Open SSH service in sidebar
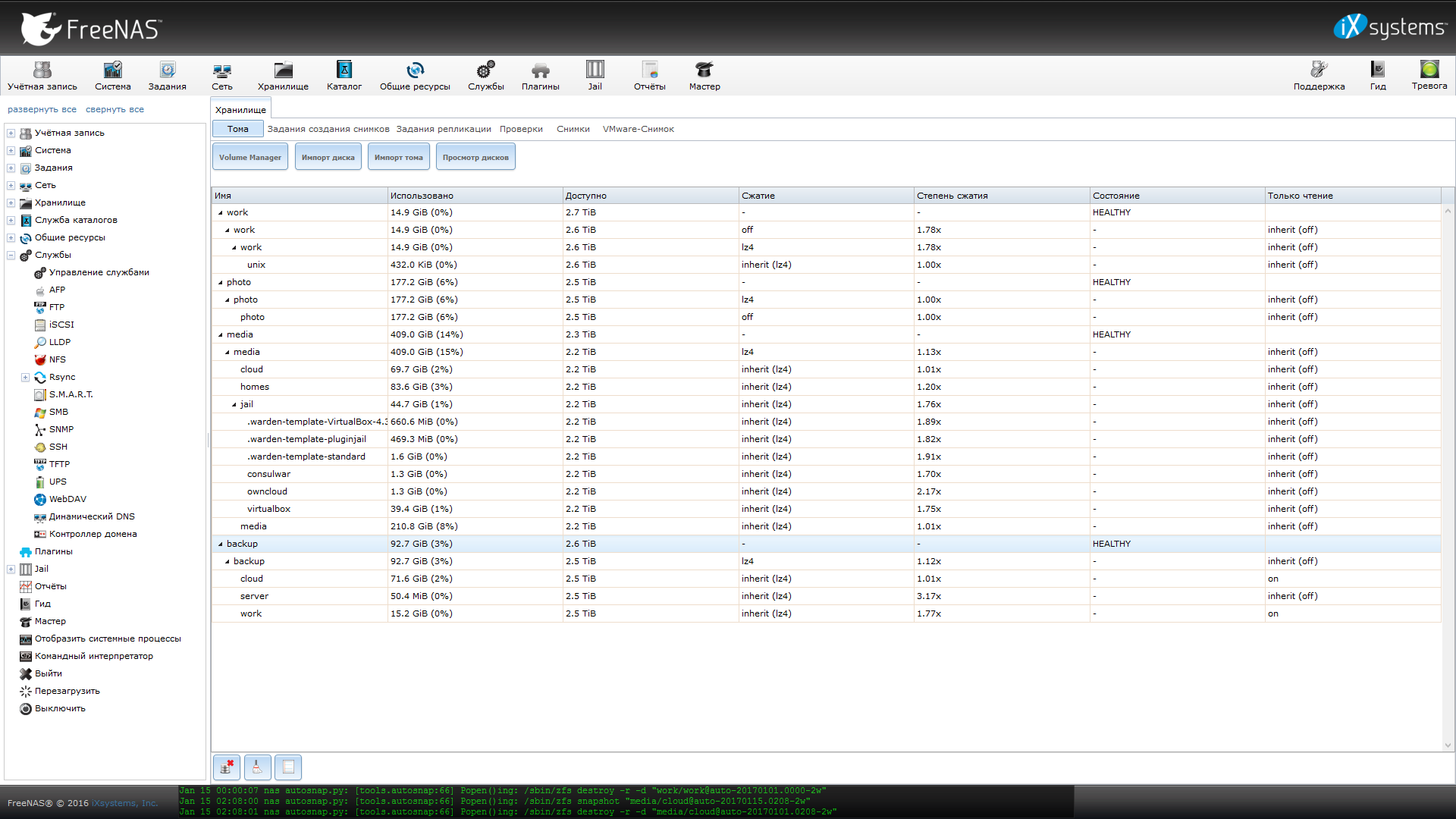1456x819 pixels. pos(58,447)
